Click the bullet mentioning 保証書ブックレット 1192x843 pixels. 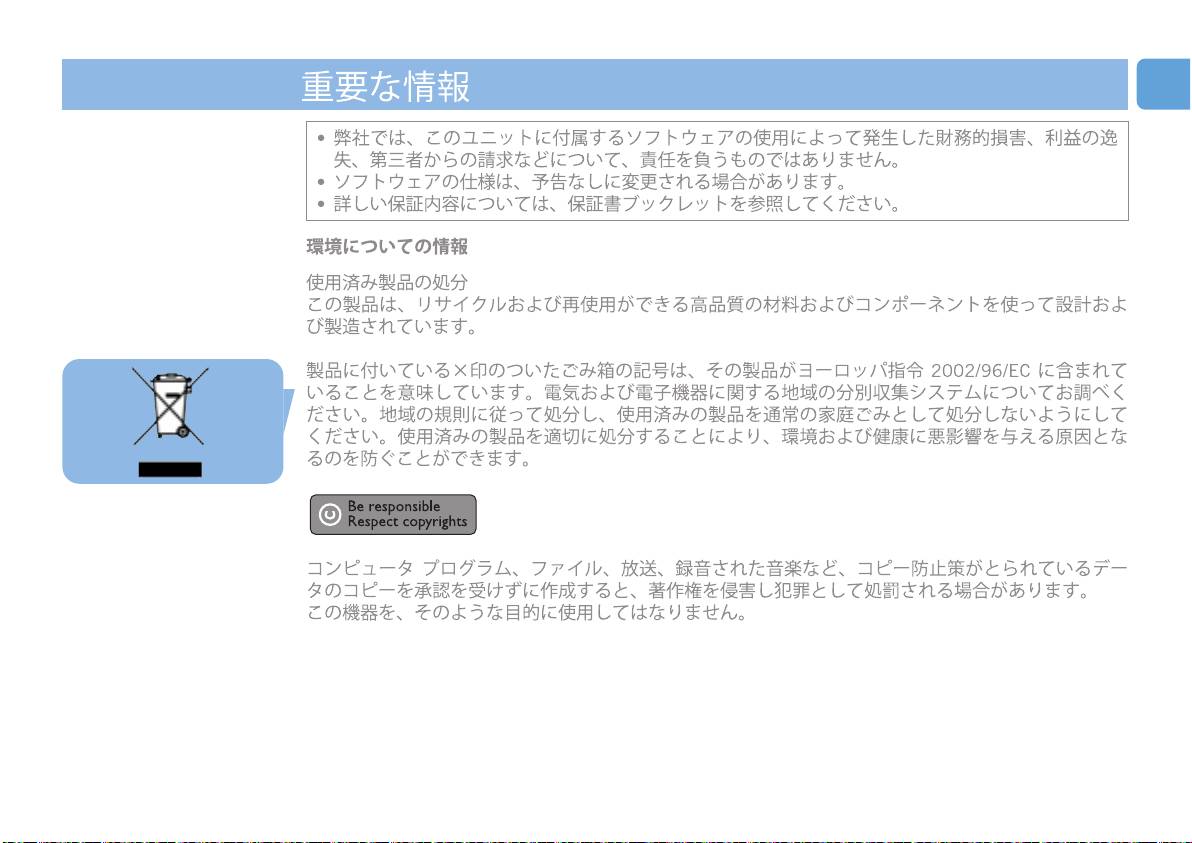coord(616,205)
